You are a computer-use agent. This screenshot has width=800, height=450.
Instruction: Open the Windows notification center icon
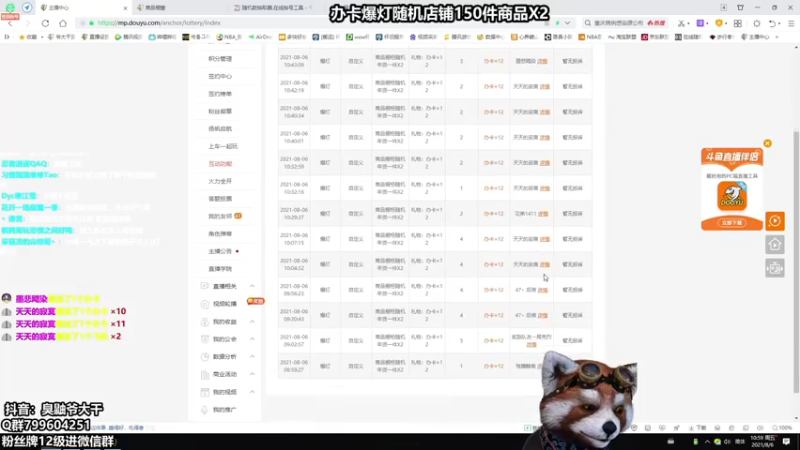coord(786,441)
